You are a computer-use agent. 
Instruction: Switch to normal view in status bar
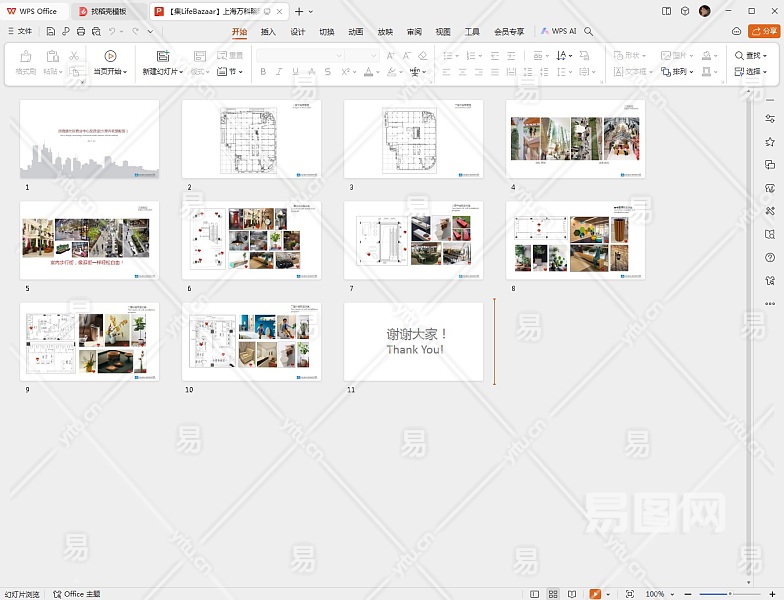[x=536, y=594]
